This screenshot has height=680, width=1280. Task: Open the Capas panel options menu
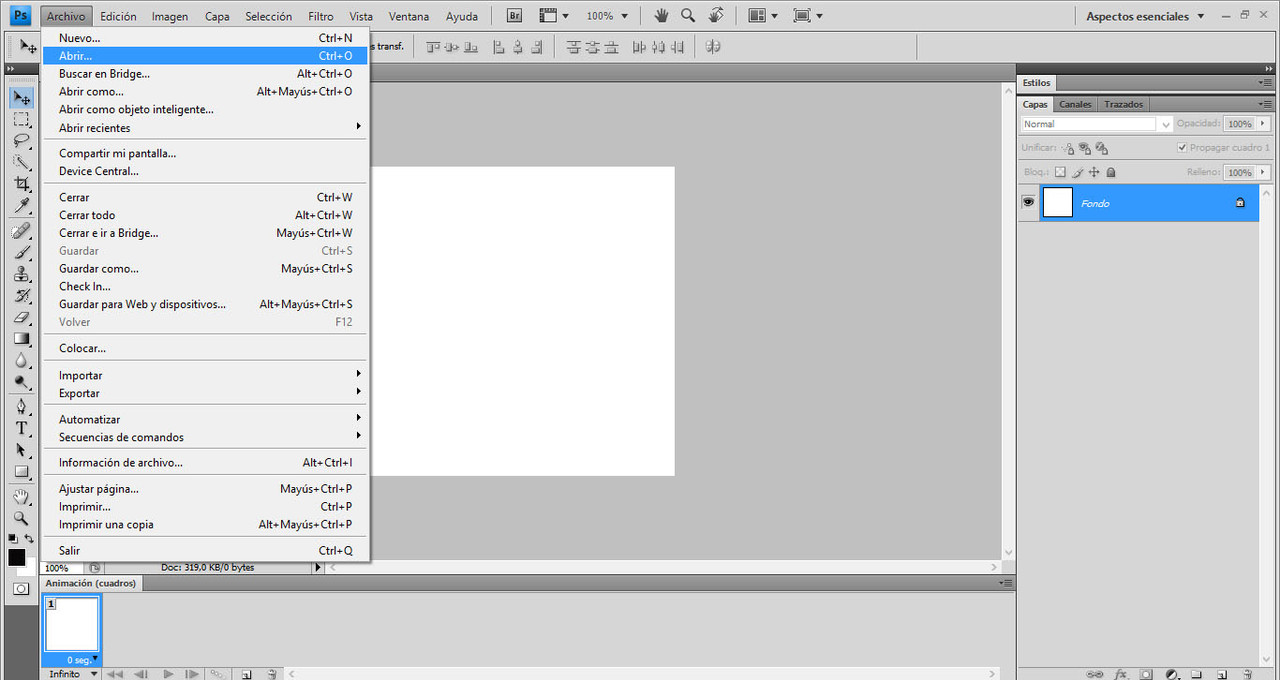[x=1265, y=104]
